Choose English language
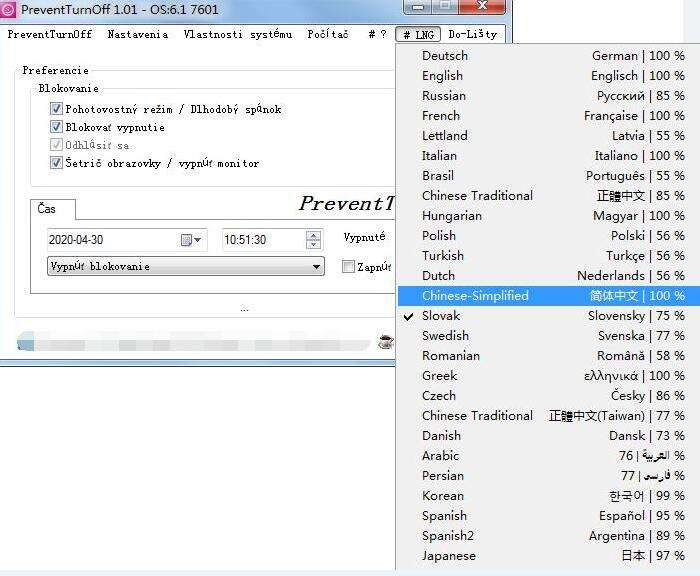Viewport: 700px width, 576px height. pos(549,76)
